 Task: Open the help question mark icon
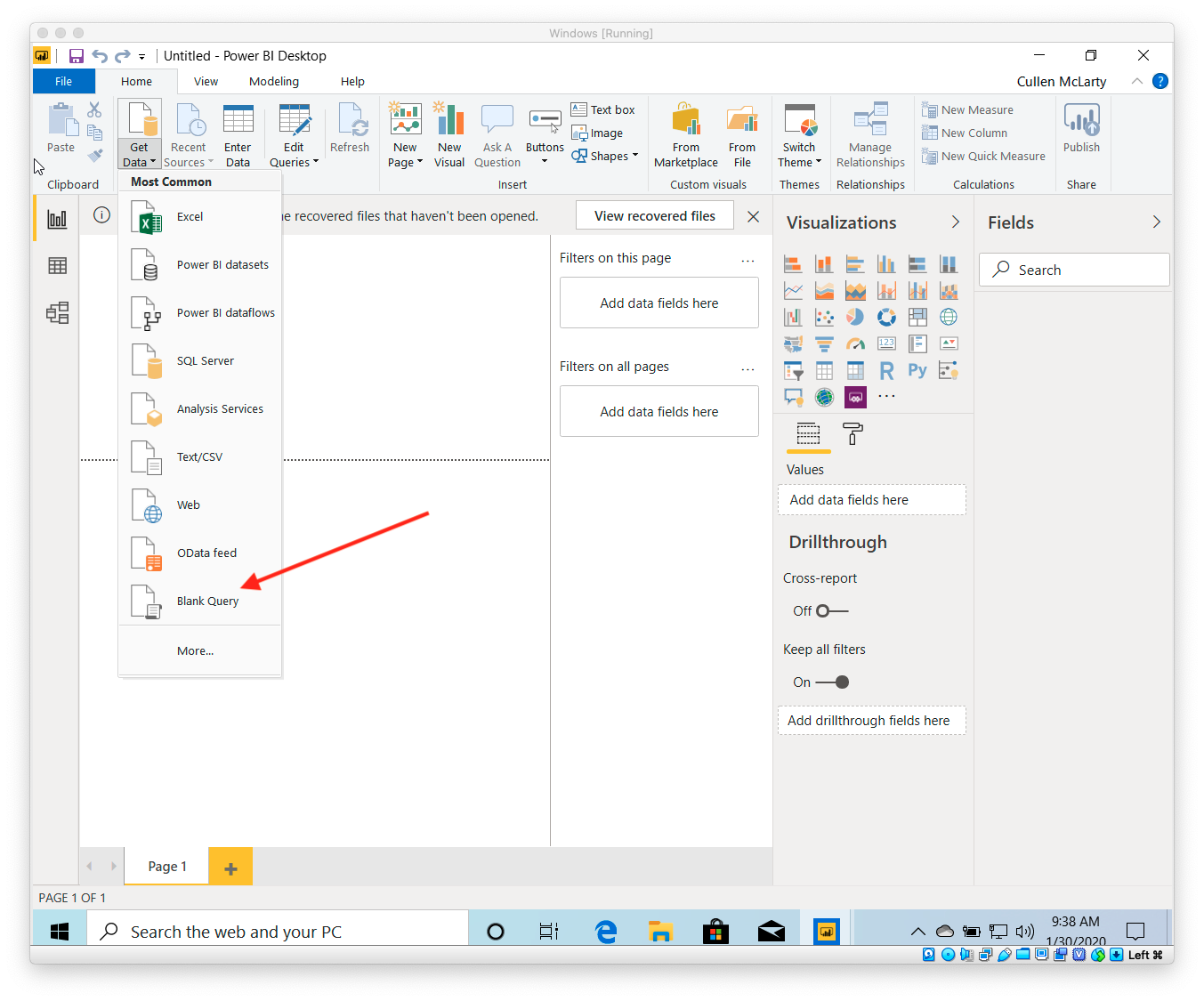click(x=1160, y=81)
